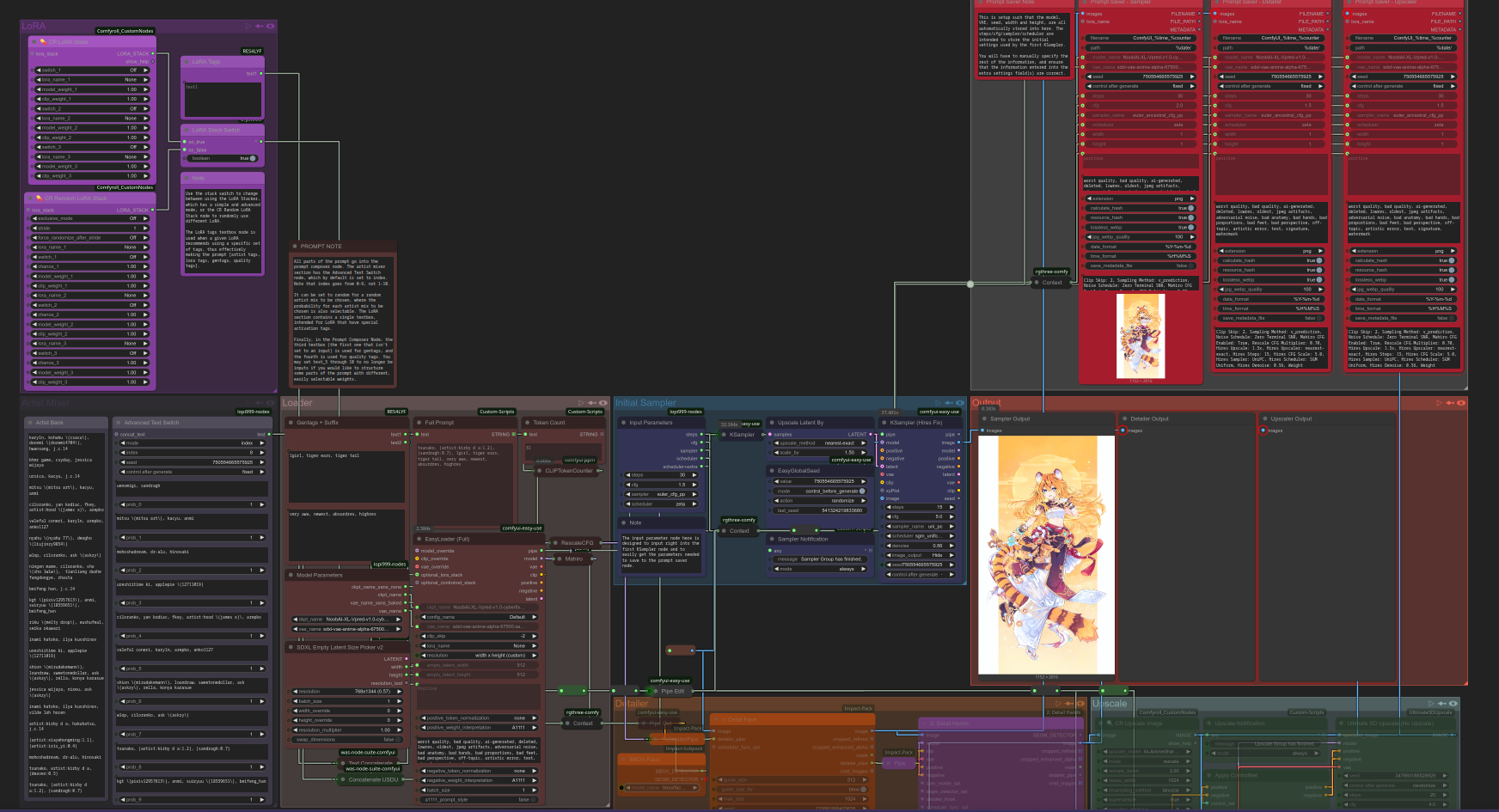The width and height of the screenshot is (1499, 812).
Task: Click image thumbnail in Prompt Saver - Sampler
Action: click(1141, 336)
